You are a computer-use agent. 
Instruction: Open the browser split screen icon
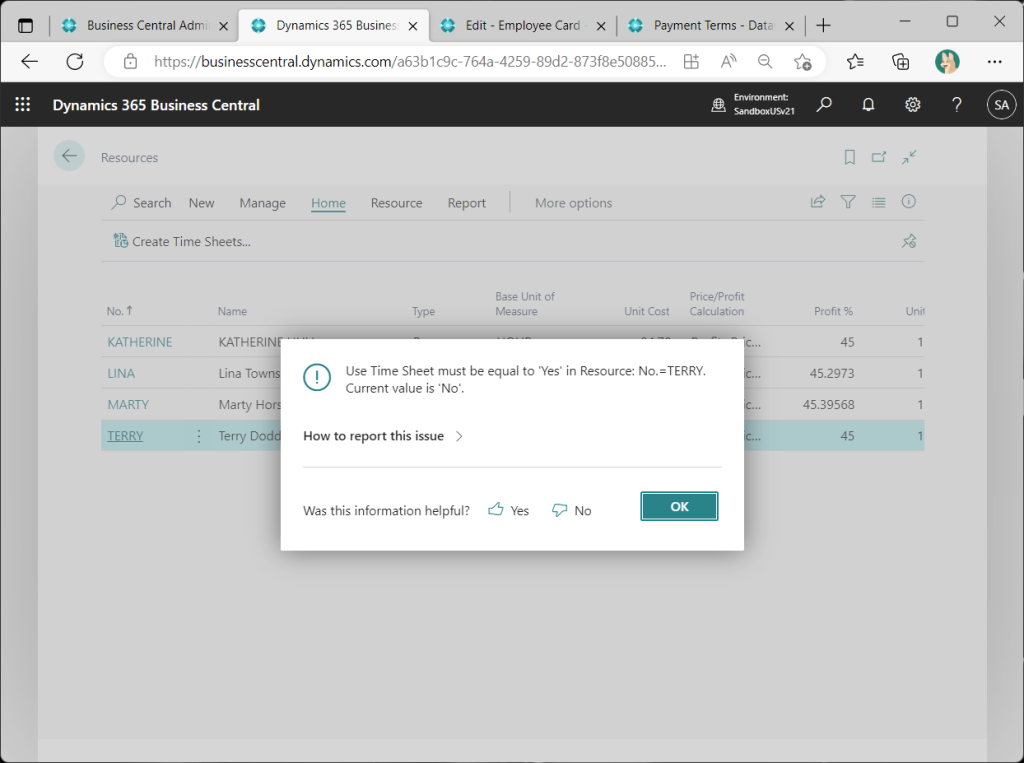(691, 61)
